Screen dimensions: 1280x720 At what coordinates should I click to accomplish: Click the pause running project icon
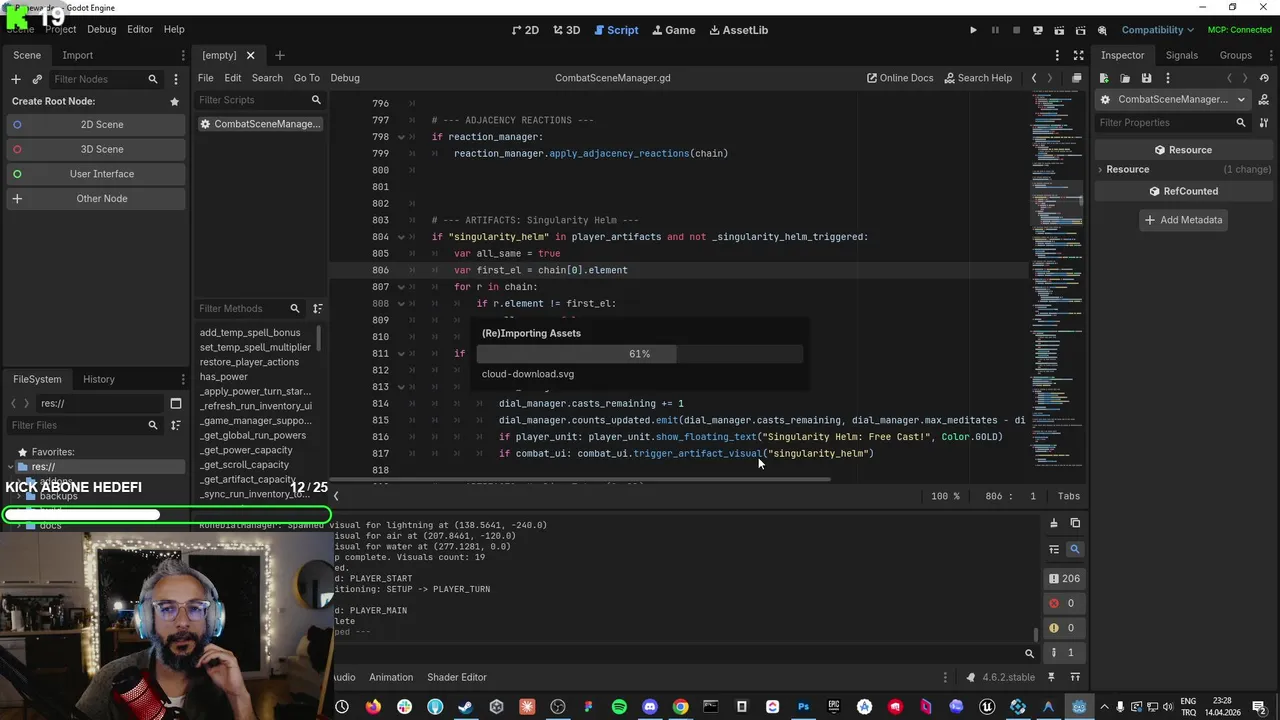pos(995,30)
